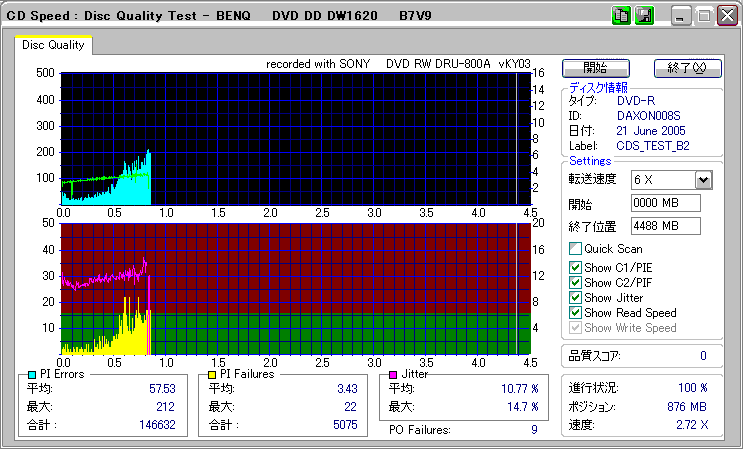The height and width of the screenshot is (449, 743).
Task: Click the 品質スコア value 0
Action: point(703,356)
